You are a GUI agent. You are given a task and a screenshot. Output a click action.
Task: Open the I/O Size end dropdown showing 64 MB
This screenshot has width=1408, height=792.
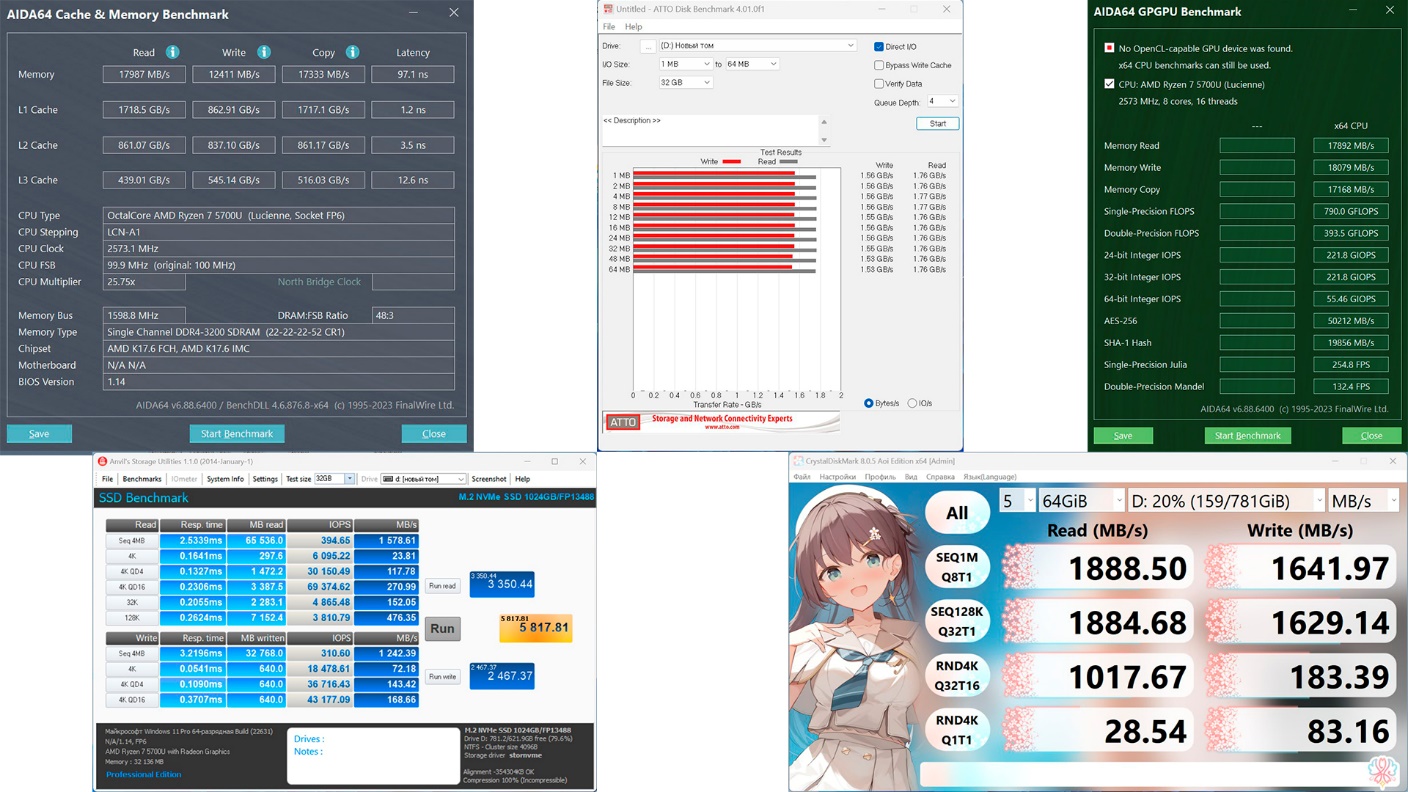coord(752,64)
